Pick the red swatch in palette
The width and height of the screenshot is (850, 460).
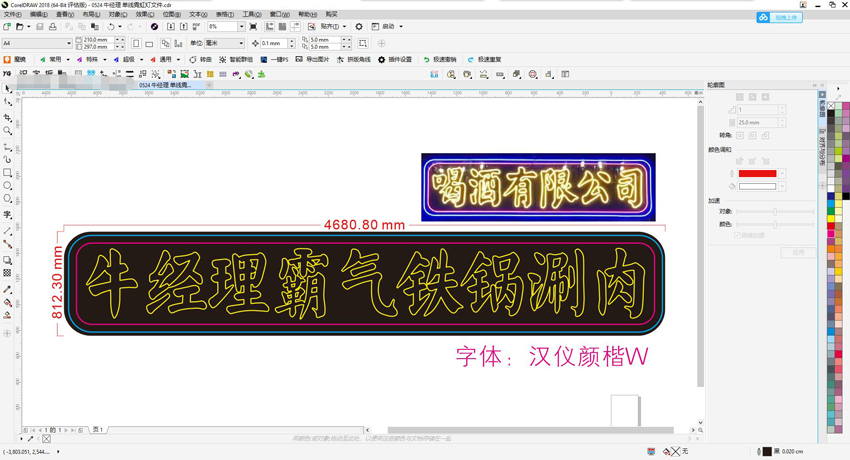point(831,226)
